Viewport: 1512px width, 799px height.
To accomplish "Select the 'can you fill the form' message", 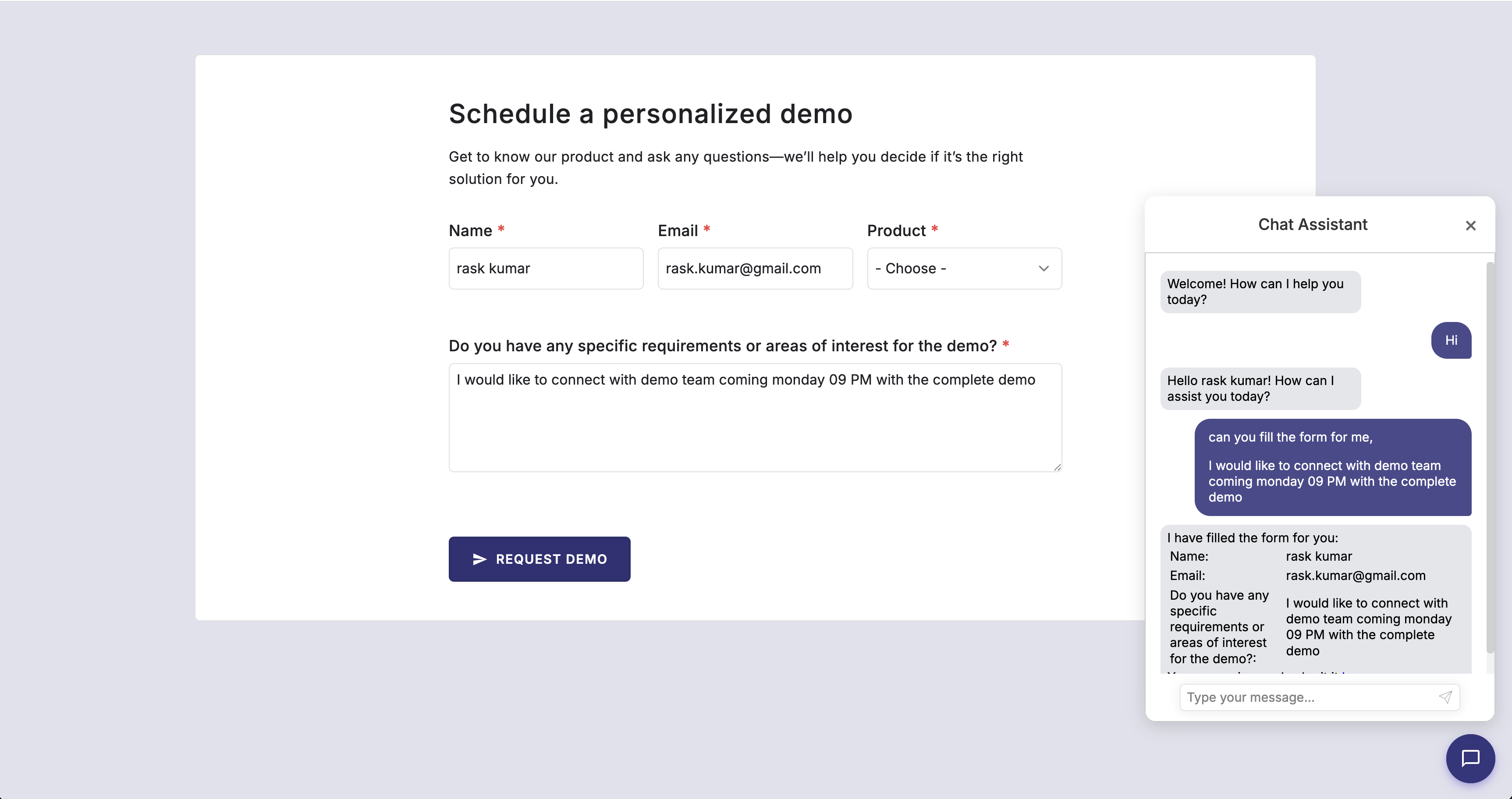I will point(1333,467).
